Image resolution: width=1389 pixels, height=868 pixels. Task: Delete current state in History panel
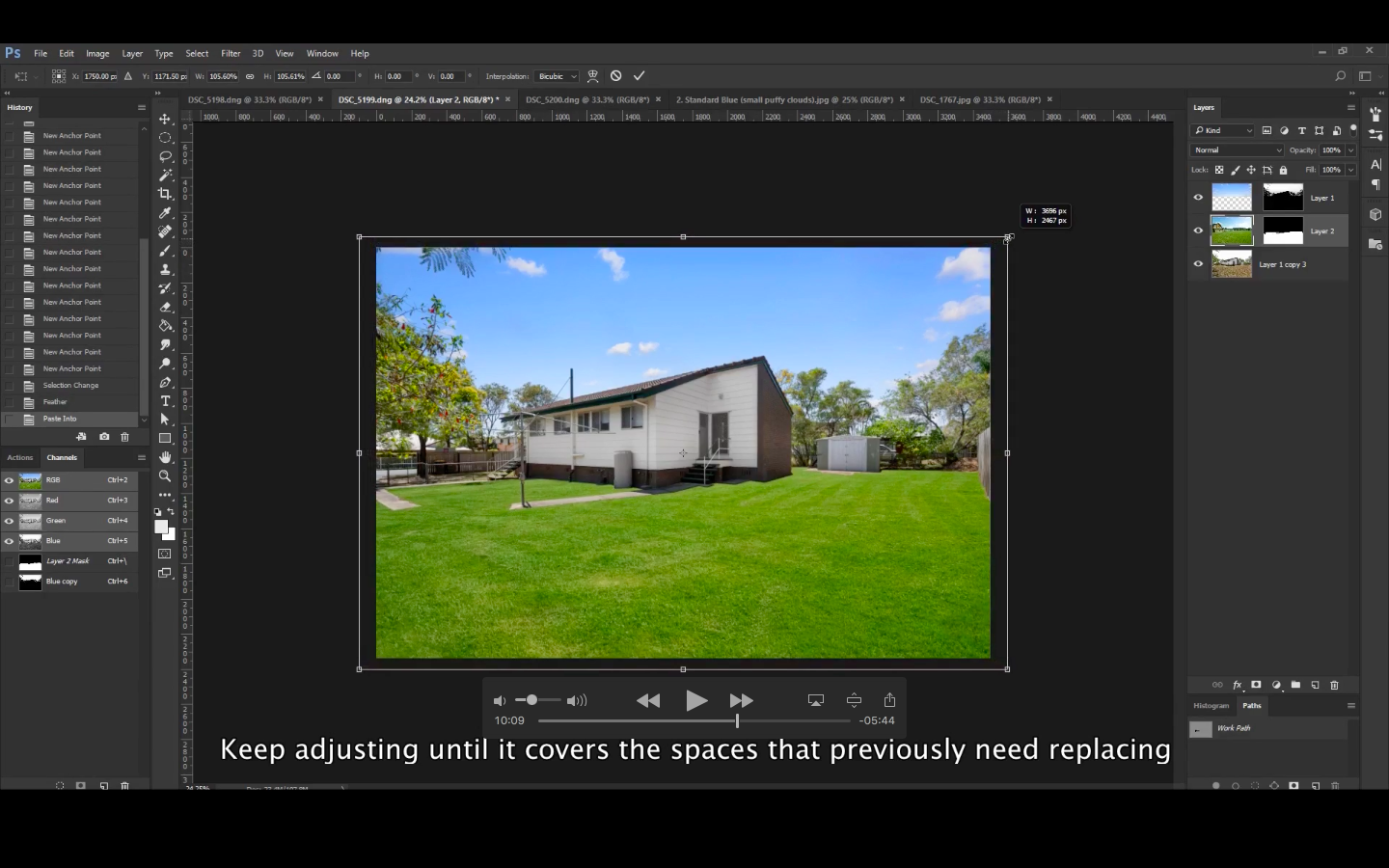pyautogui.click(x=124, y=437)
